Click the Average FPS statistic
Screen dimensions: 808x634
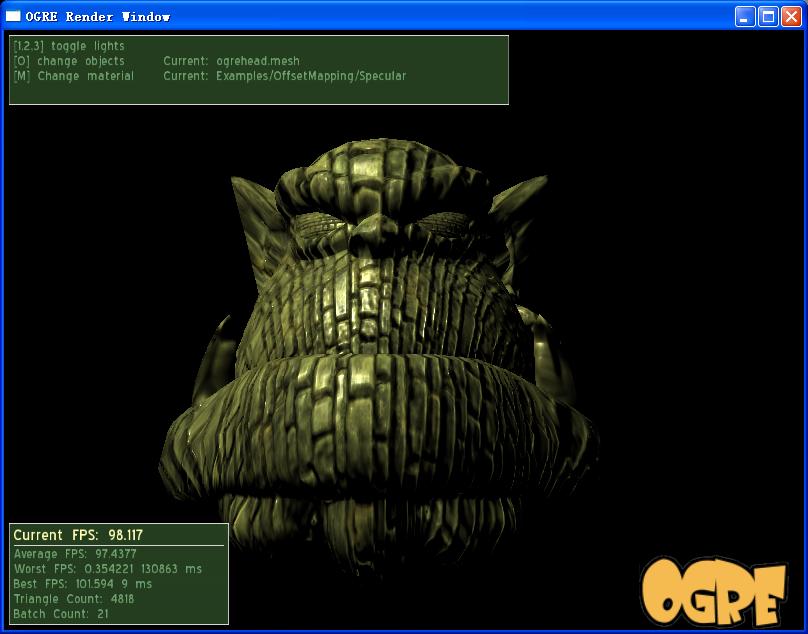tap(75, 554)
